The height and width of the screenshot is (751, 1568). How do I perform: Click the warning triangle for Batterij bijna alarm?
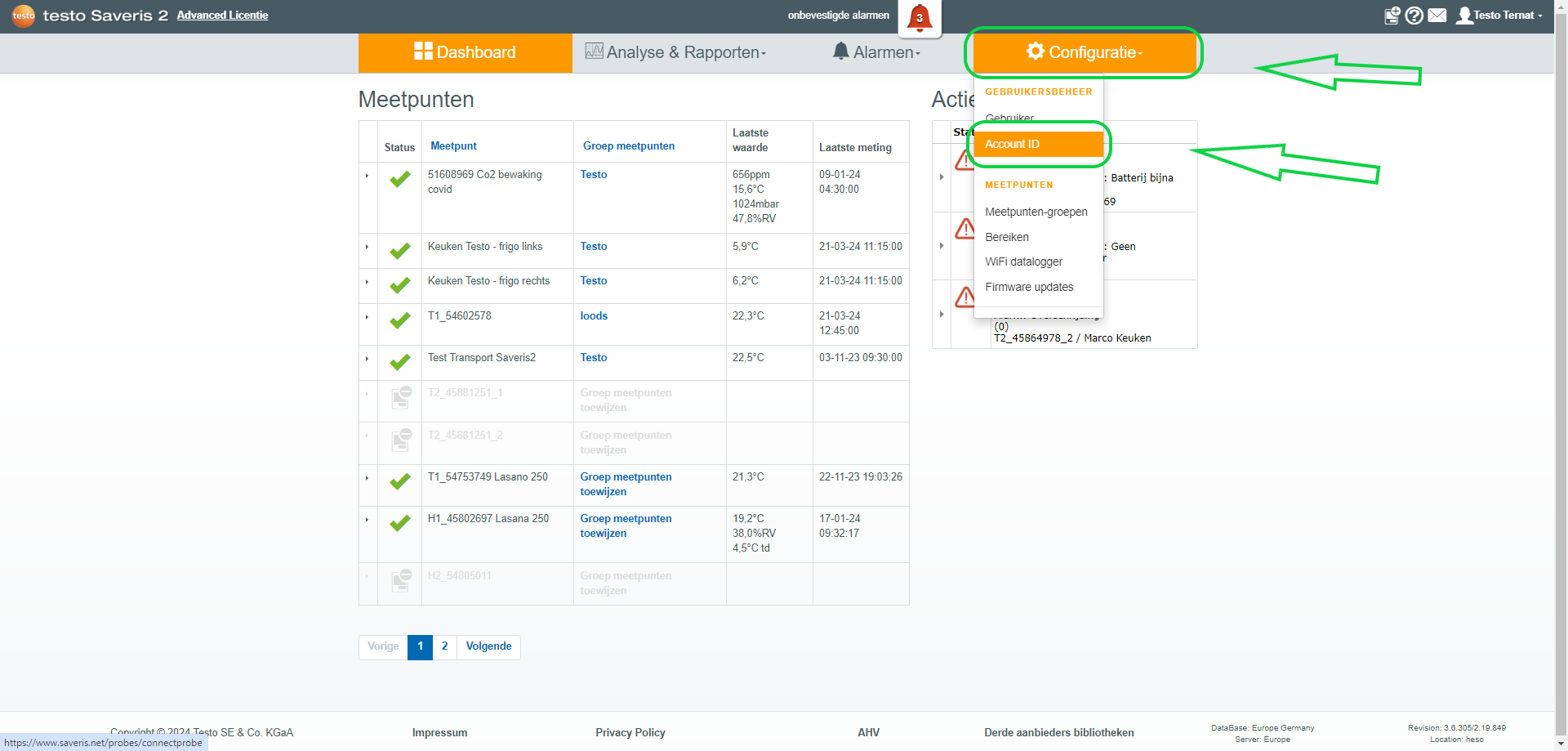click(x=964, y=159)
